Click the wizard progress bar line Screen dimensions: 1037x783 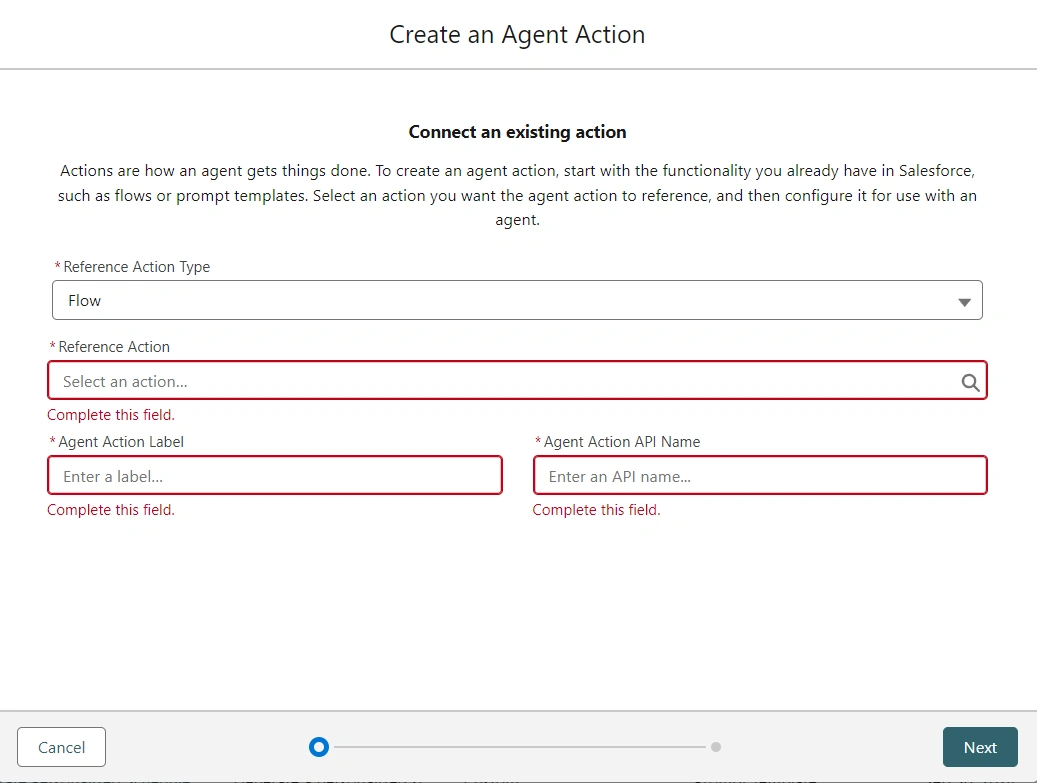pos(520,746)
